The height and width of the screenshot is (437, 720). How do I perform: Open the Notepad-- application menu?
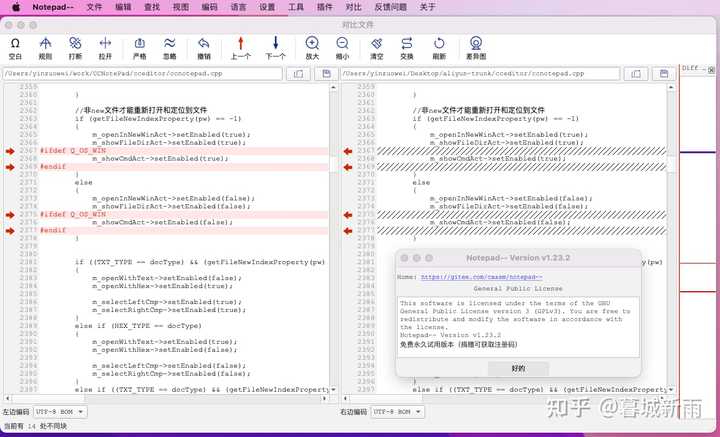[x=53, y=7]
